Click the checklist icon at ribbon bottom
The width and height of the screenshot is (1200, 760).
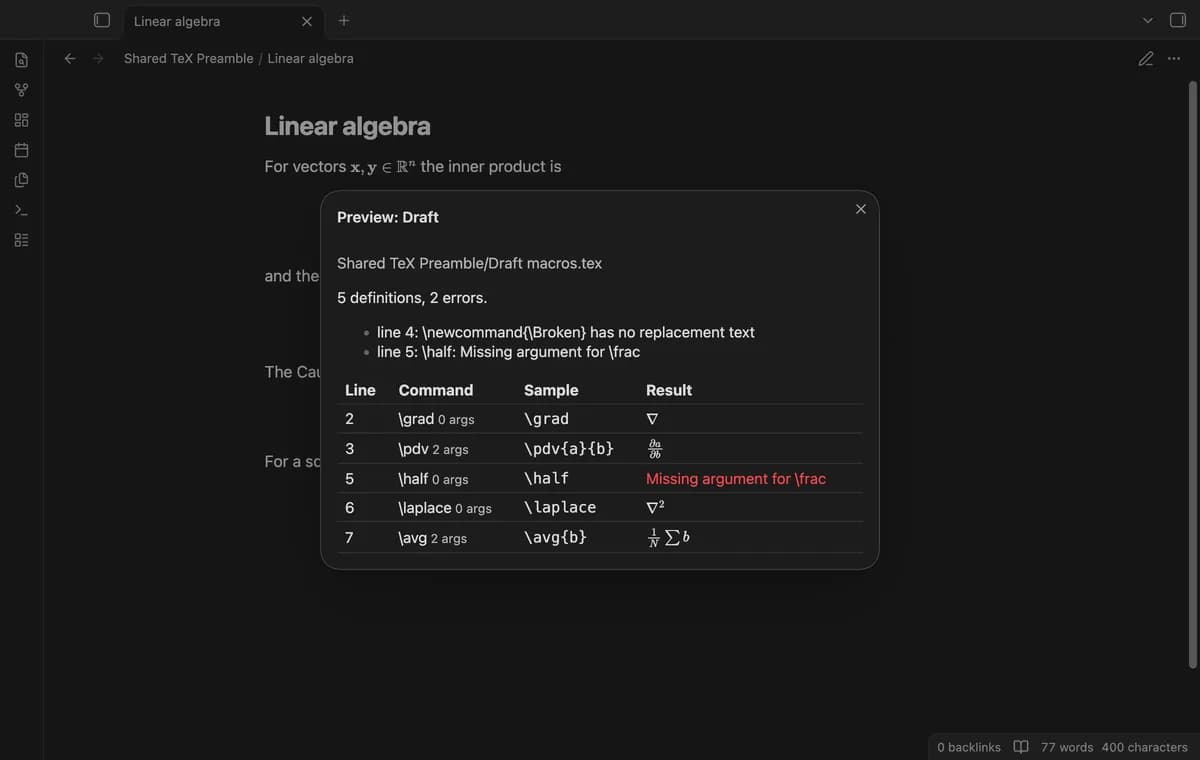coord(21,241)
